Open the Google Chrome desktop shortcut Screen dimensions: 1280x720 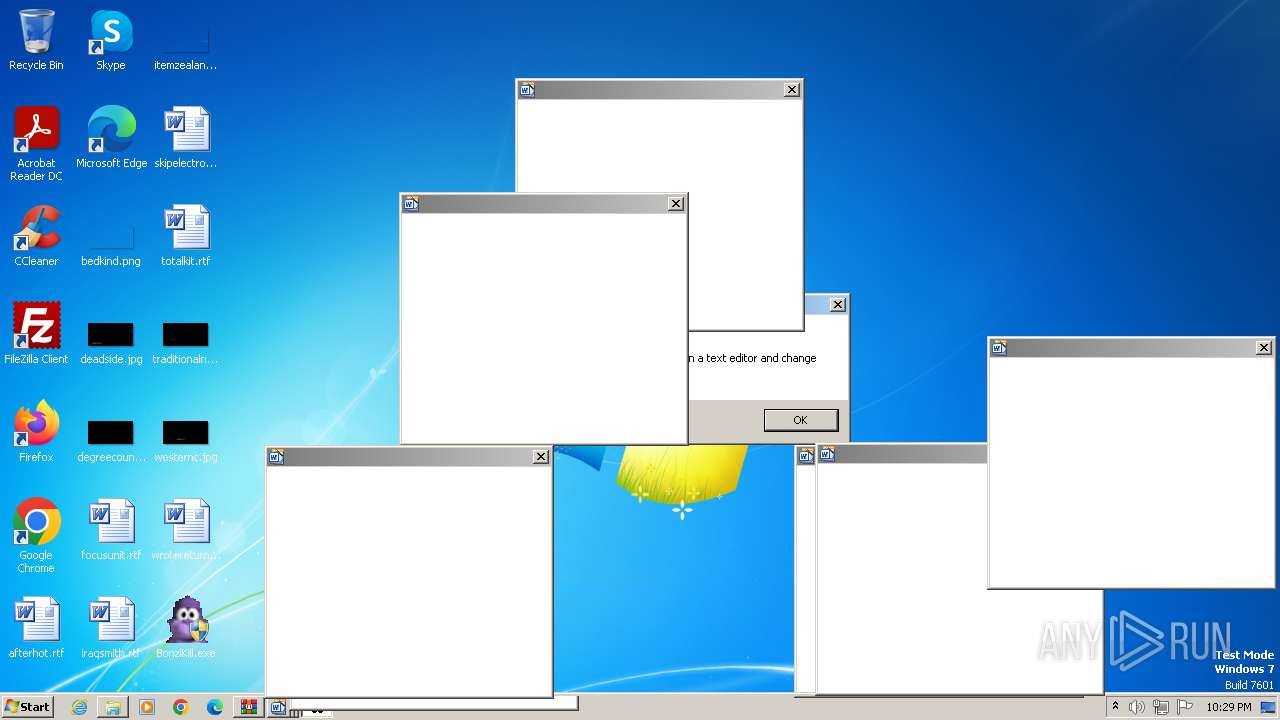coord(36,536)
